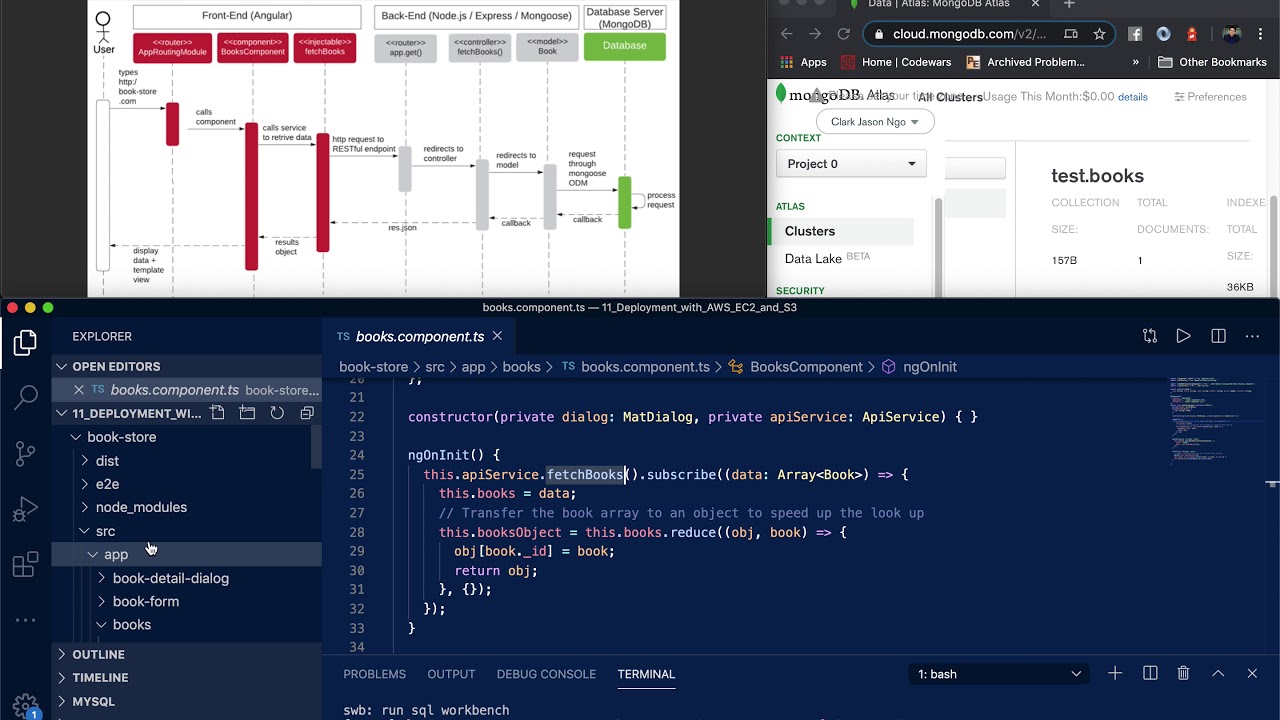Create a new terminal with plus icon
Image resolution: width=1280 pixels, height=720 pixels.
coord(1115,674)
